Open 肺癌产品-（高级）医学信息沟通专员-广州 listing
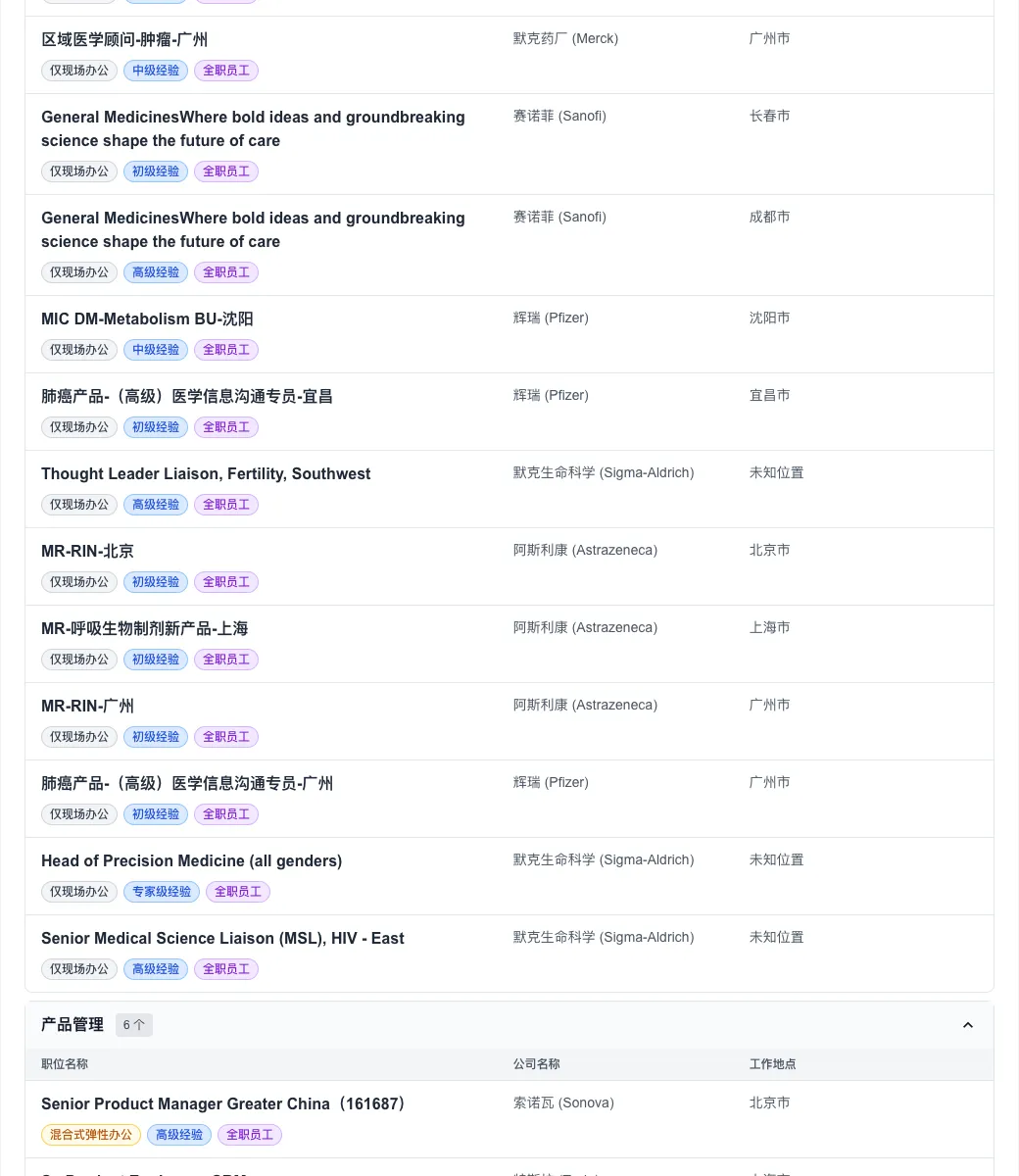Screen dimensions: 1019x1176 coord(187,784)
